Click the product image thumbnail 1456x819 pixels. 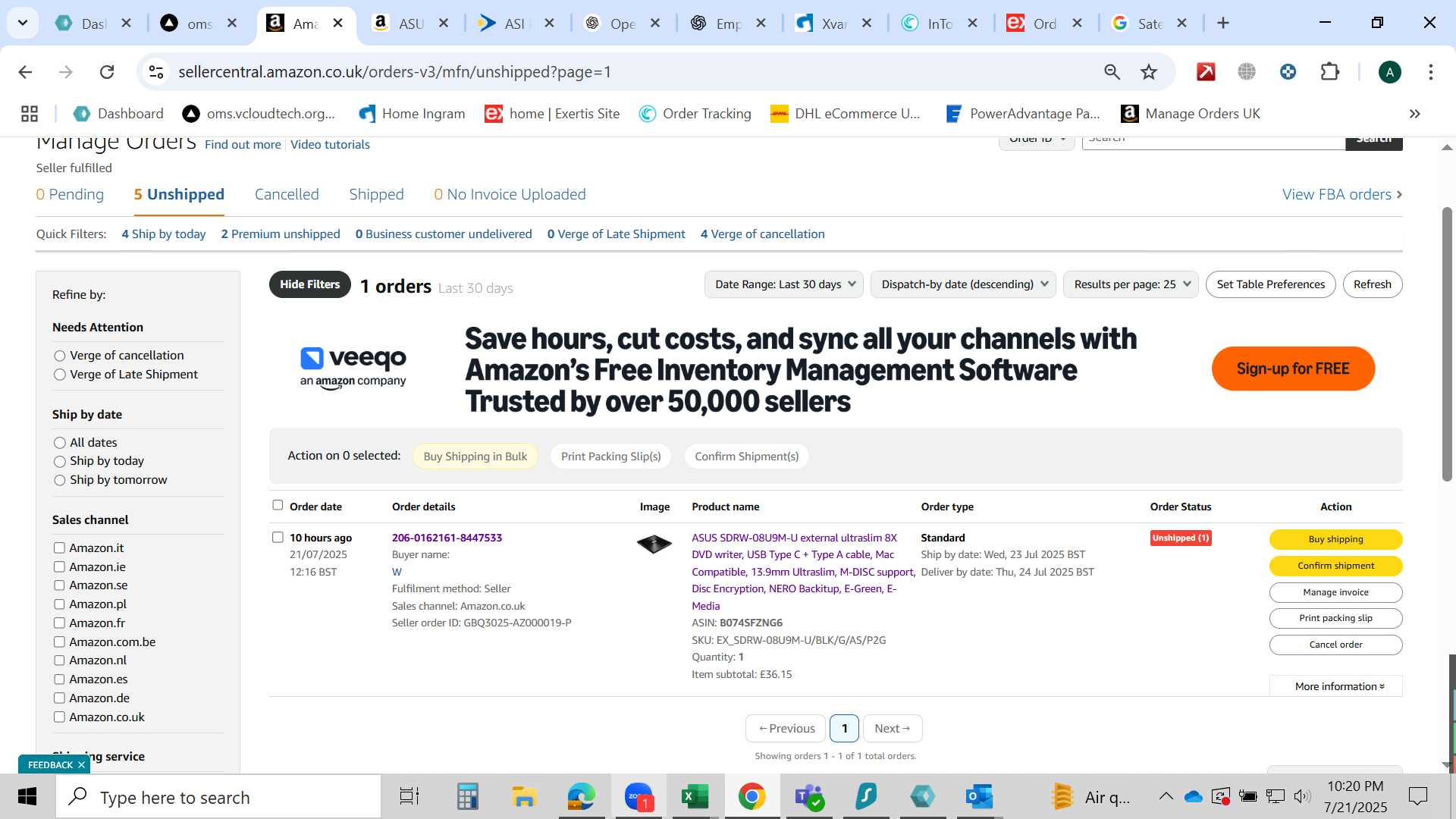pos(654,544)
